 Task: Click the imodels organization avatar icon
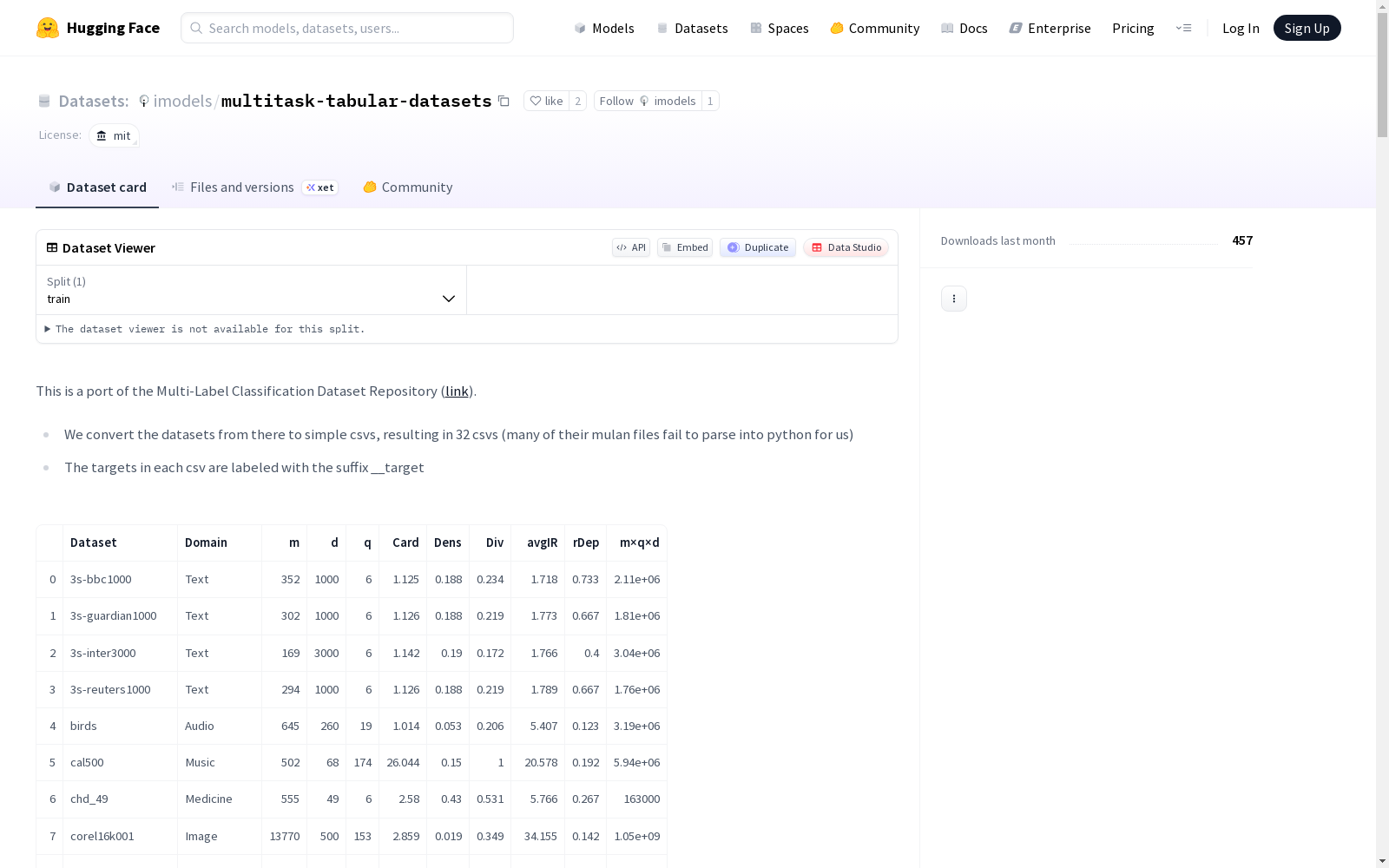144,101
